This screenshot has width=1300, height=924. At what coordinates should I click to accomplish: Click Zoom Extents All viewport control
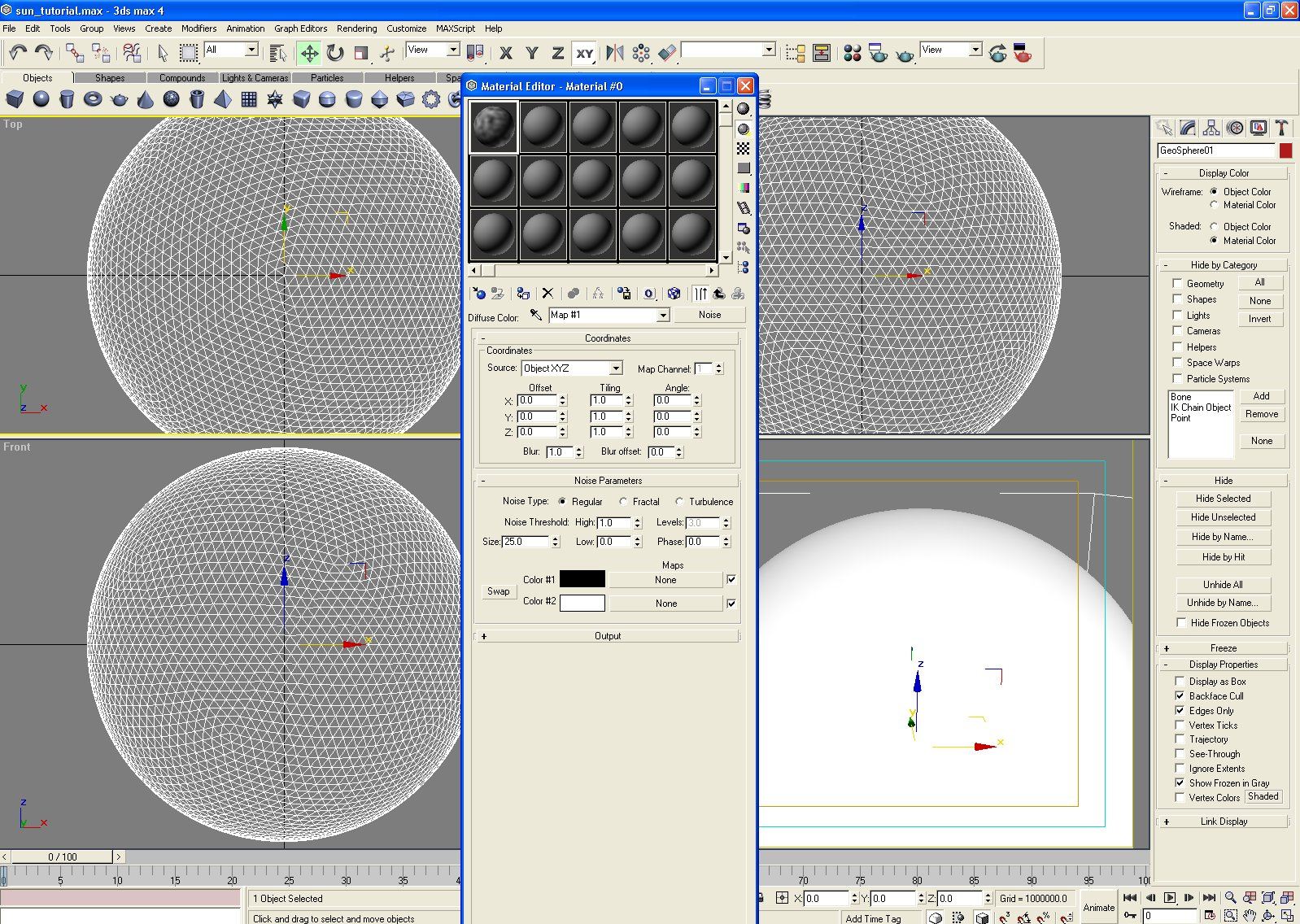(x=1288, y=898)
